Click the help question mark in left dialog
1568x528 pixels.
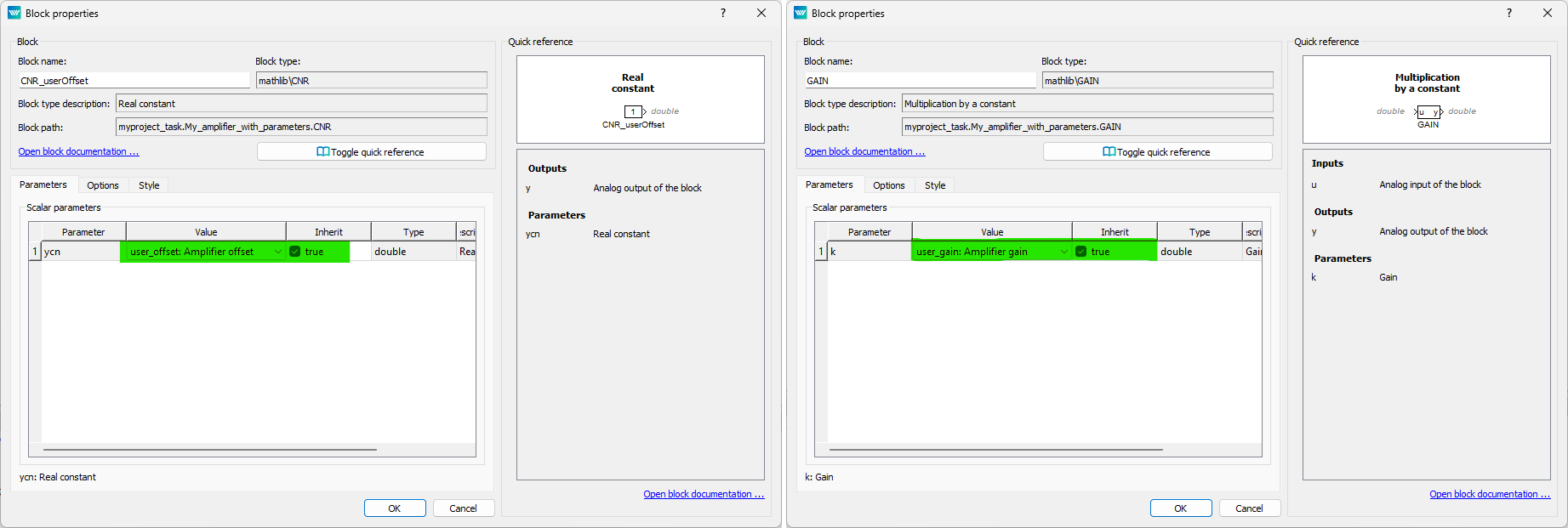pyautogui.click(x=723, y=13)
